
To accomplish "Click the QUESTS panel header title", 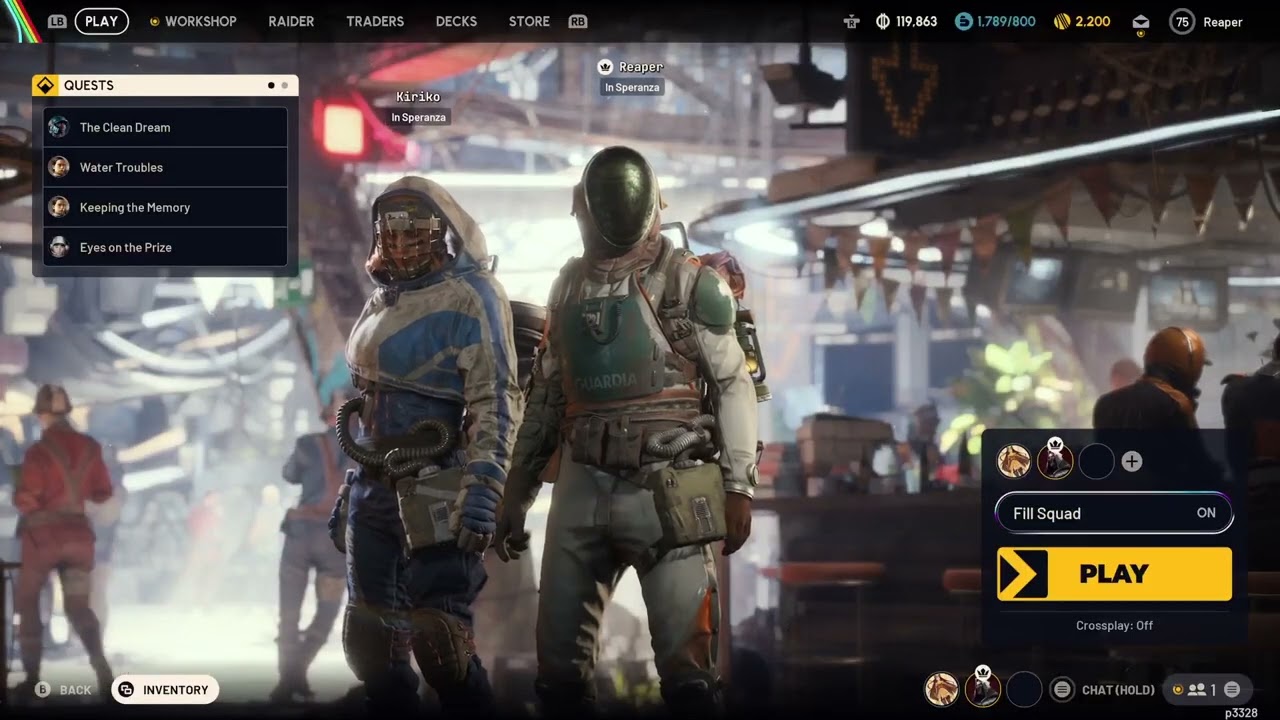I will point(89,85).
